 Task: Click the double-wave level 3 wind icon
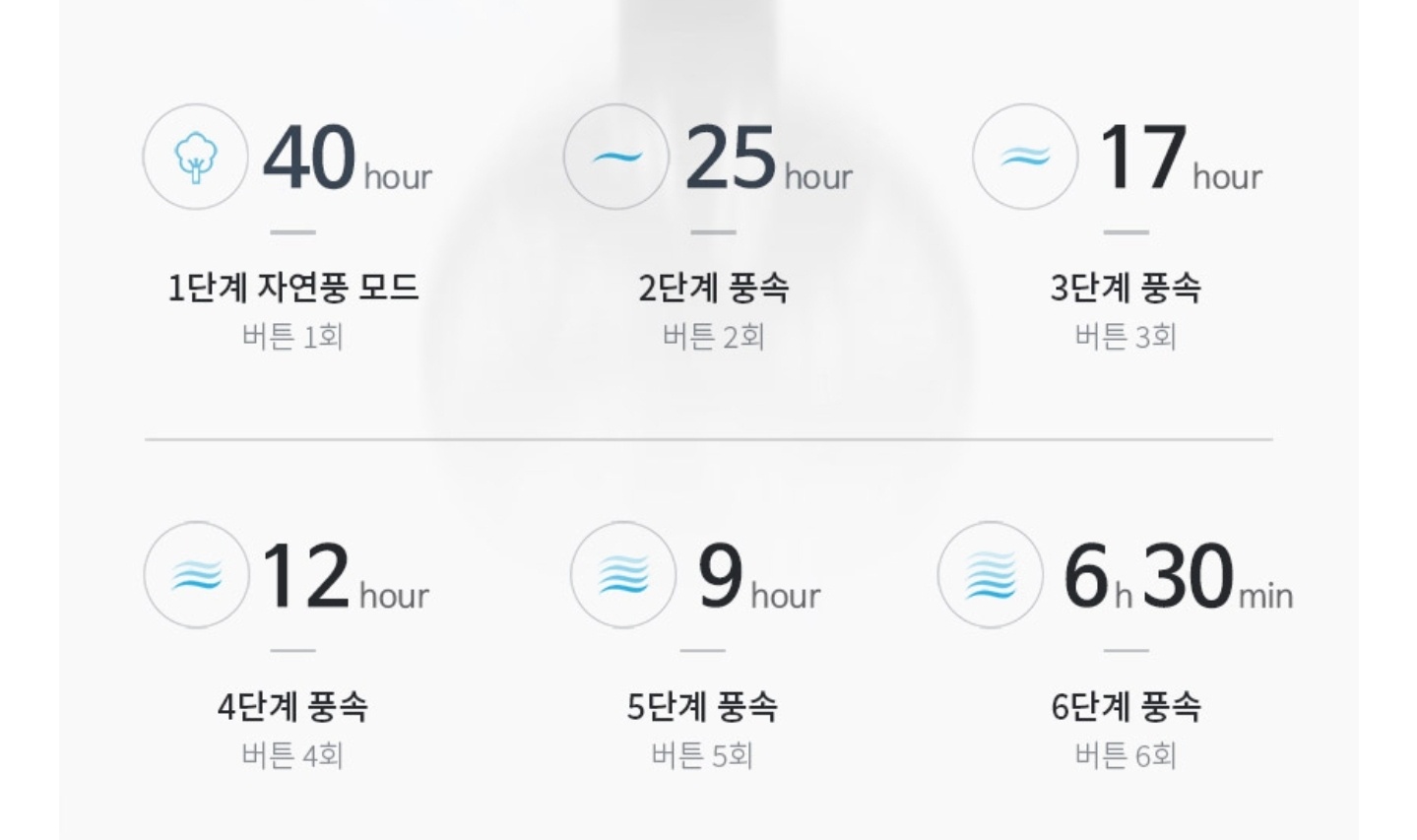click(1025, 157)
